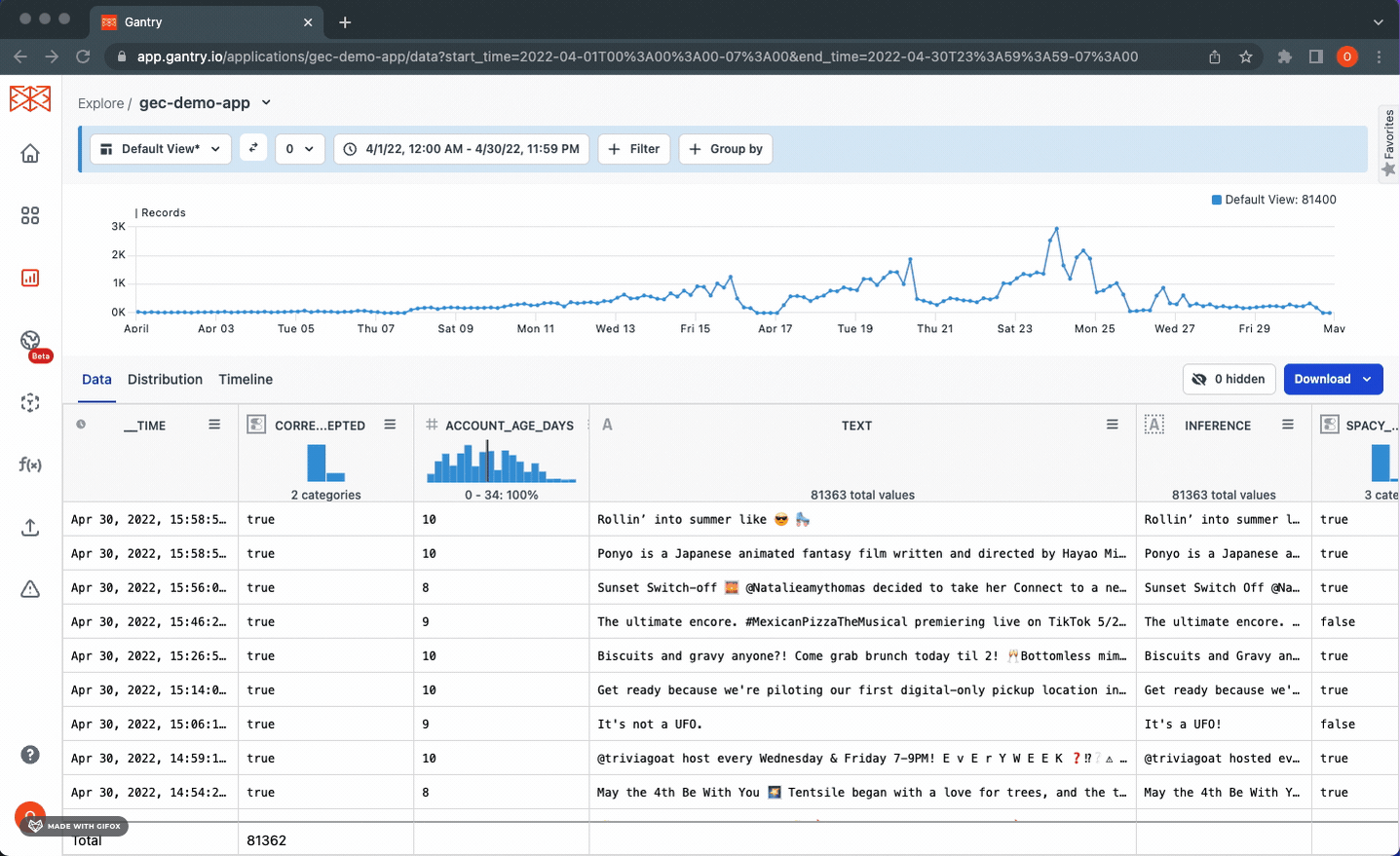The image size is (1400, 856).
Task: Open the dashed-box target sidebar icon
Action: pyautogui.click(x=30, y=402)
